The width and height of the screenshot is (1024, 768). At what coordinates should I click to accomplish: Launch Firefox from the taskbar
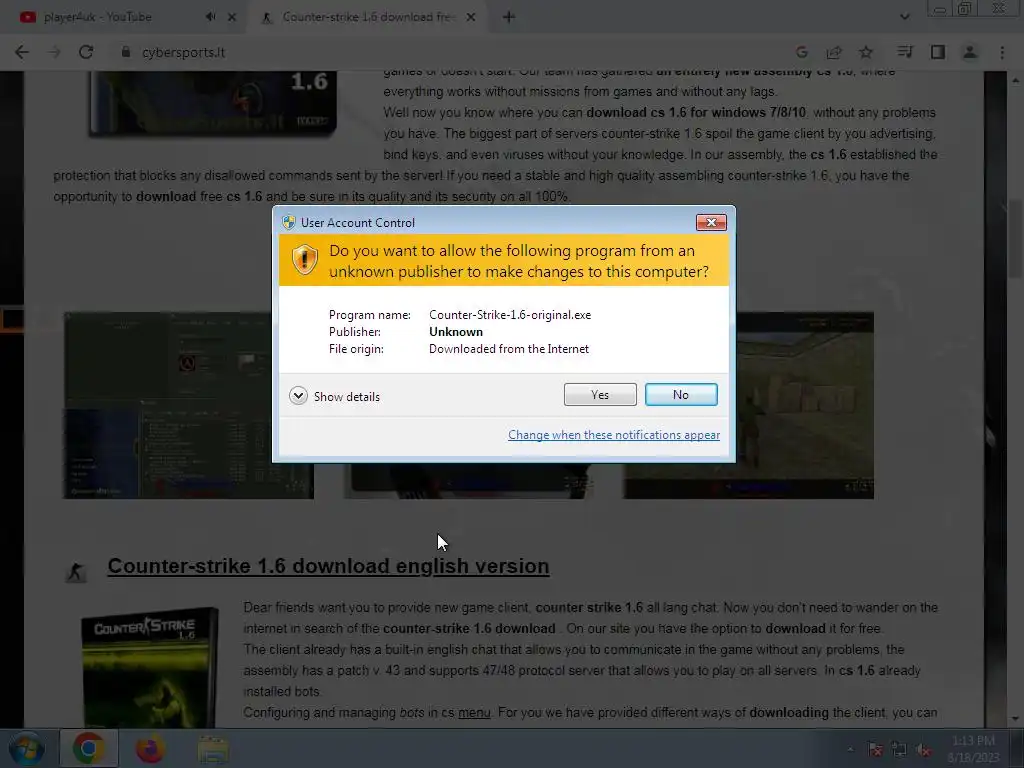pos(150,748)
